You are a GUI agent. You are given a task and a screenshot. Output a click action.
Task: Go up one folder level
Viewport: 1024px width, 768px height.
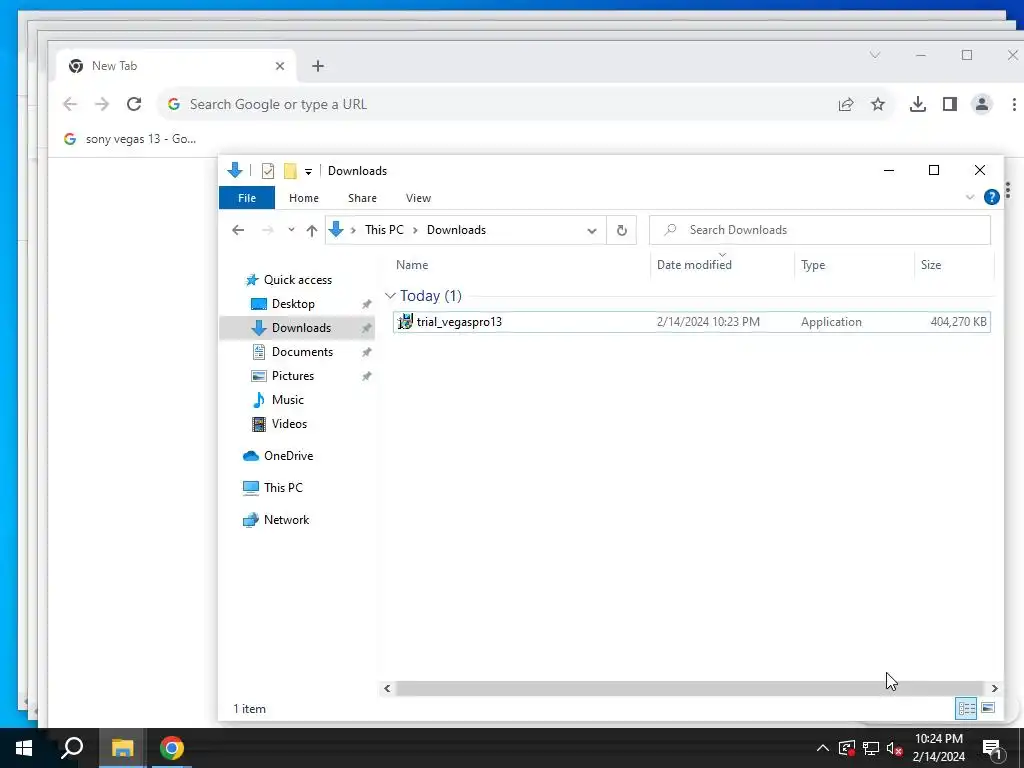pyautogui.click(x=312, y=230)
